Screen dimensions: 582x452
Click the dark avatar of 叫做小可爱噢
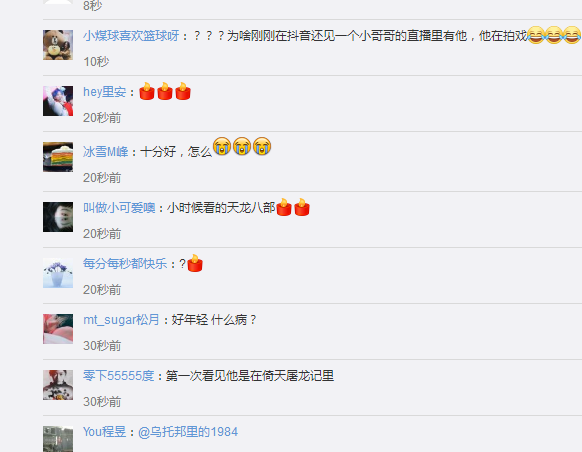click(58, 217)
